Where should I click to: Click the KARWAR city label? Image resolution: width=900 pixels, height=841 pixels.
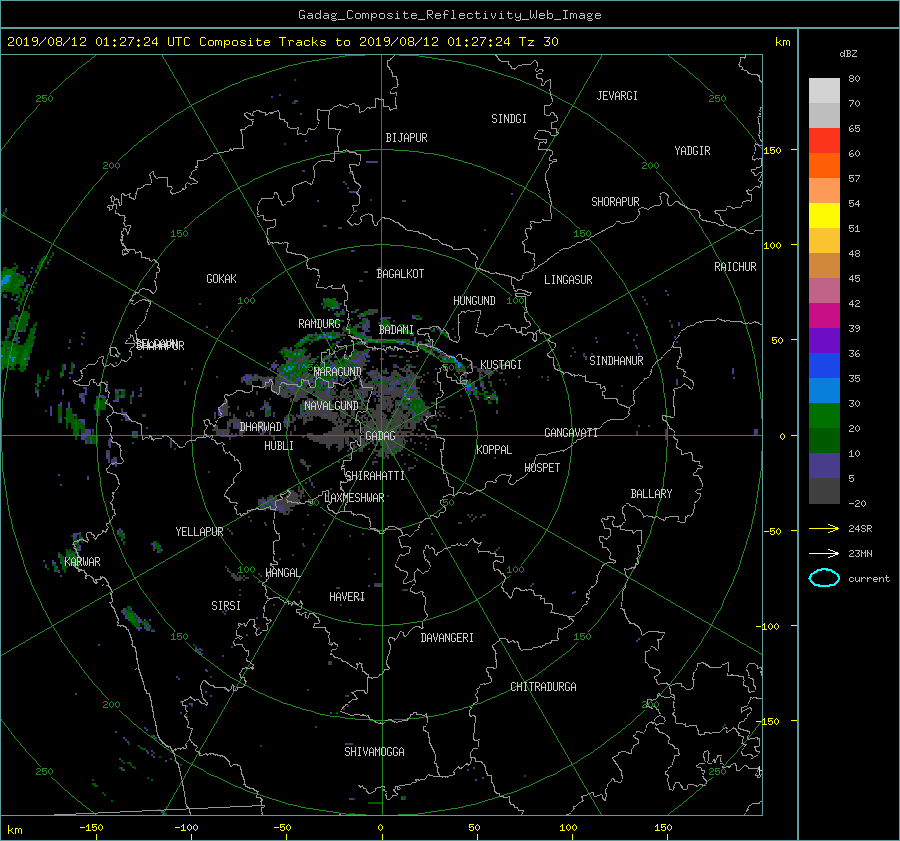pos(82,562)
